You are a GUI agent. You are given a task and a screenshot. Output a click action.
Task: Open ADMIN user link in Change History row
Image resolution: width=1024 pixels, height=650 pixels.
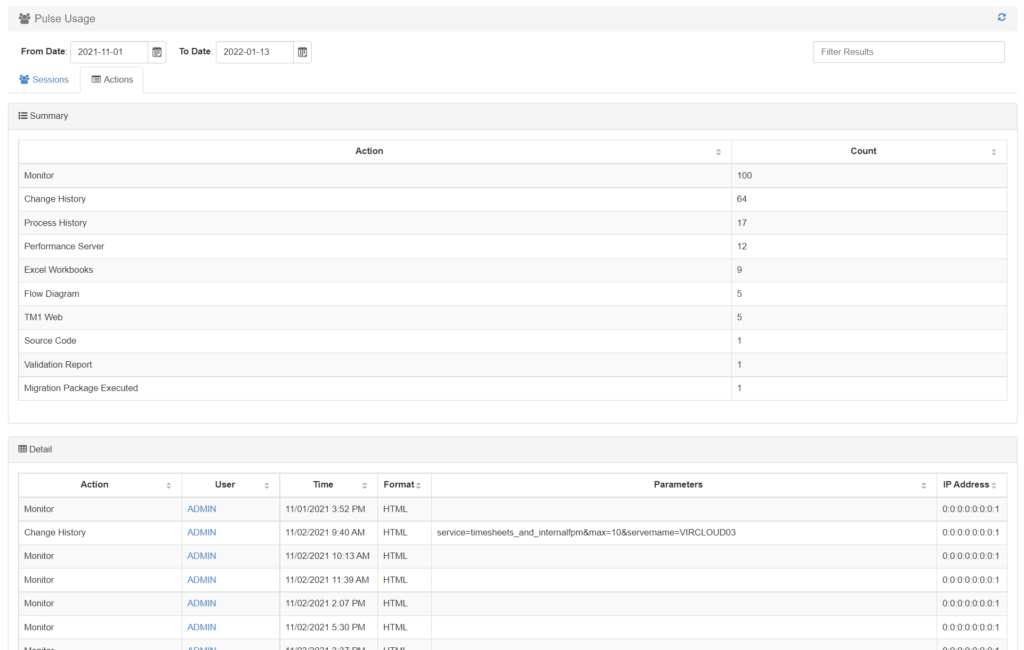(201, 533)
